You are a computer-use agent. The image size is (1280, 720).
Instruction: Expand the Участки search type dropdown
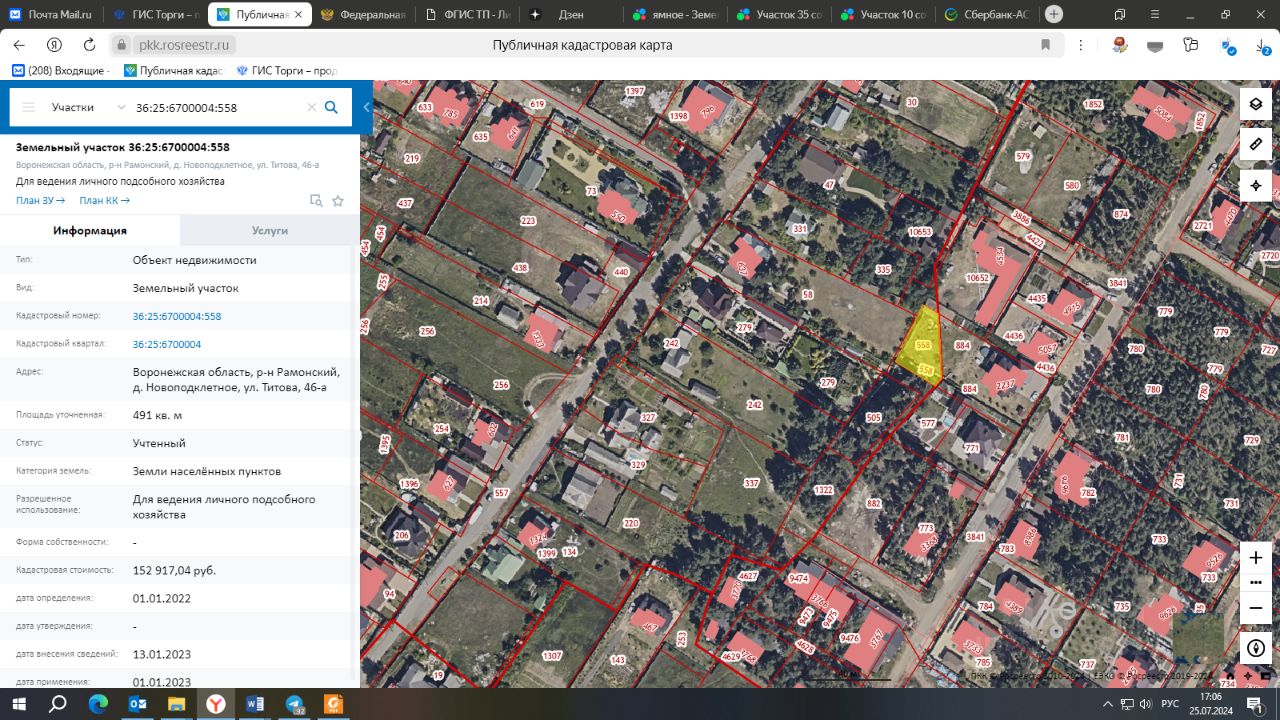(x=121, y=107)
